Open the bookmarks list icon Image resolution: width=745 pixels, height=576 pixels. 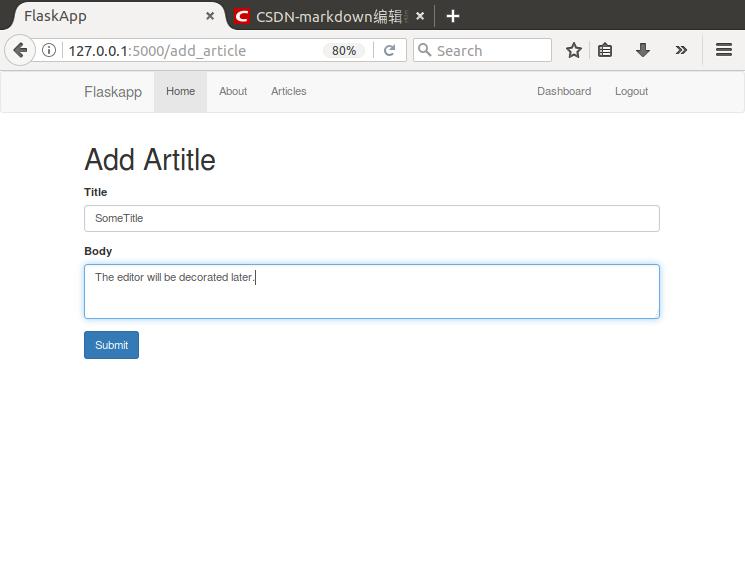604,50
